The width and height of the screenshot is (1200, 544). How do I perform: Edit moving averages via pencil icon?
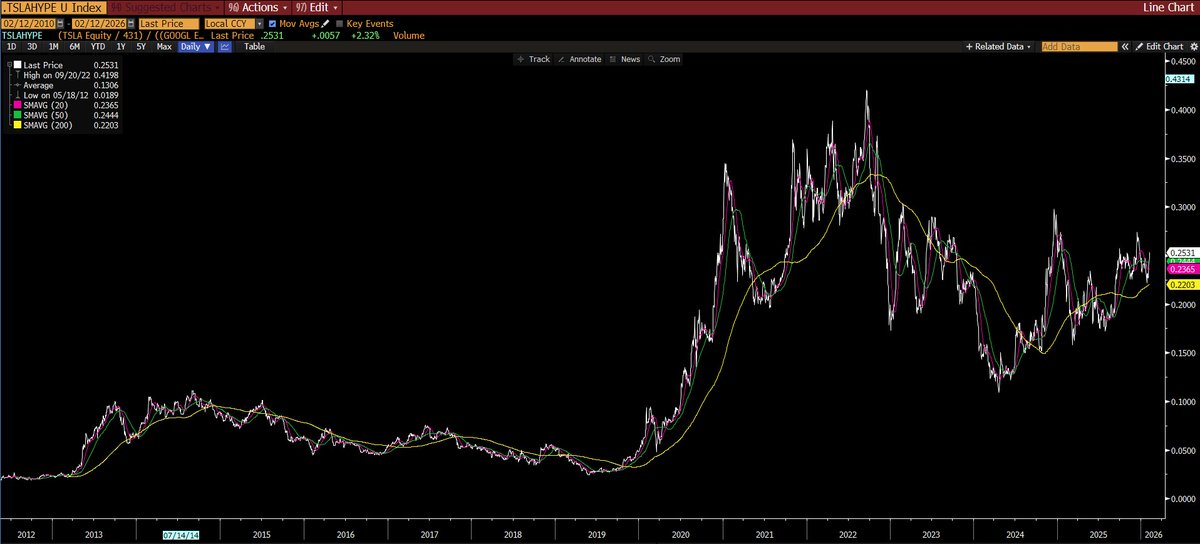coord(326,24)
